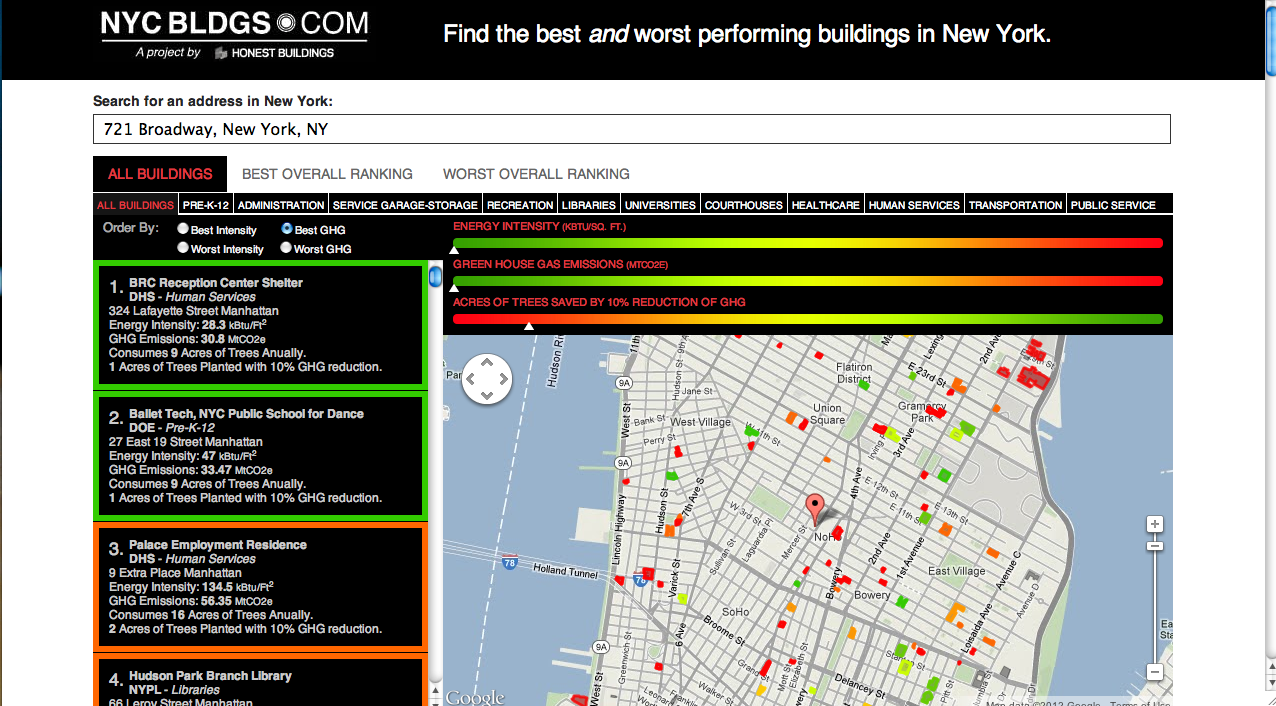The width and height of the screenshot is (1276, 706).
Task: Pan the map right with the arrow control
Action: pos(503,379)
